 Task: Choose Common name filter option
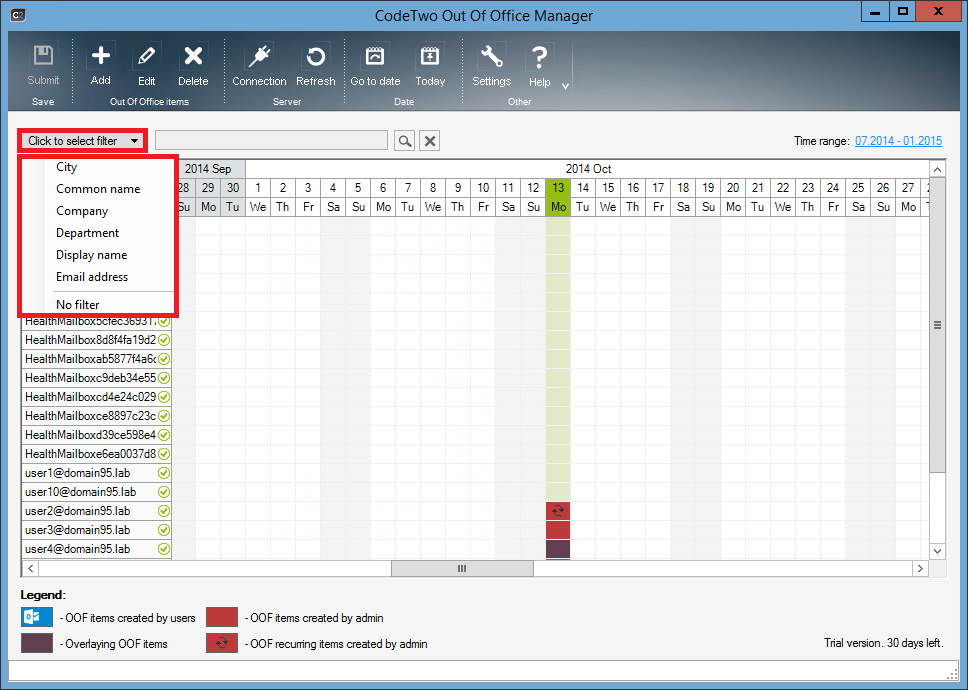coord(98,189)
